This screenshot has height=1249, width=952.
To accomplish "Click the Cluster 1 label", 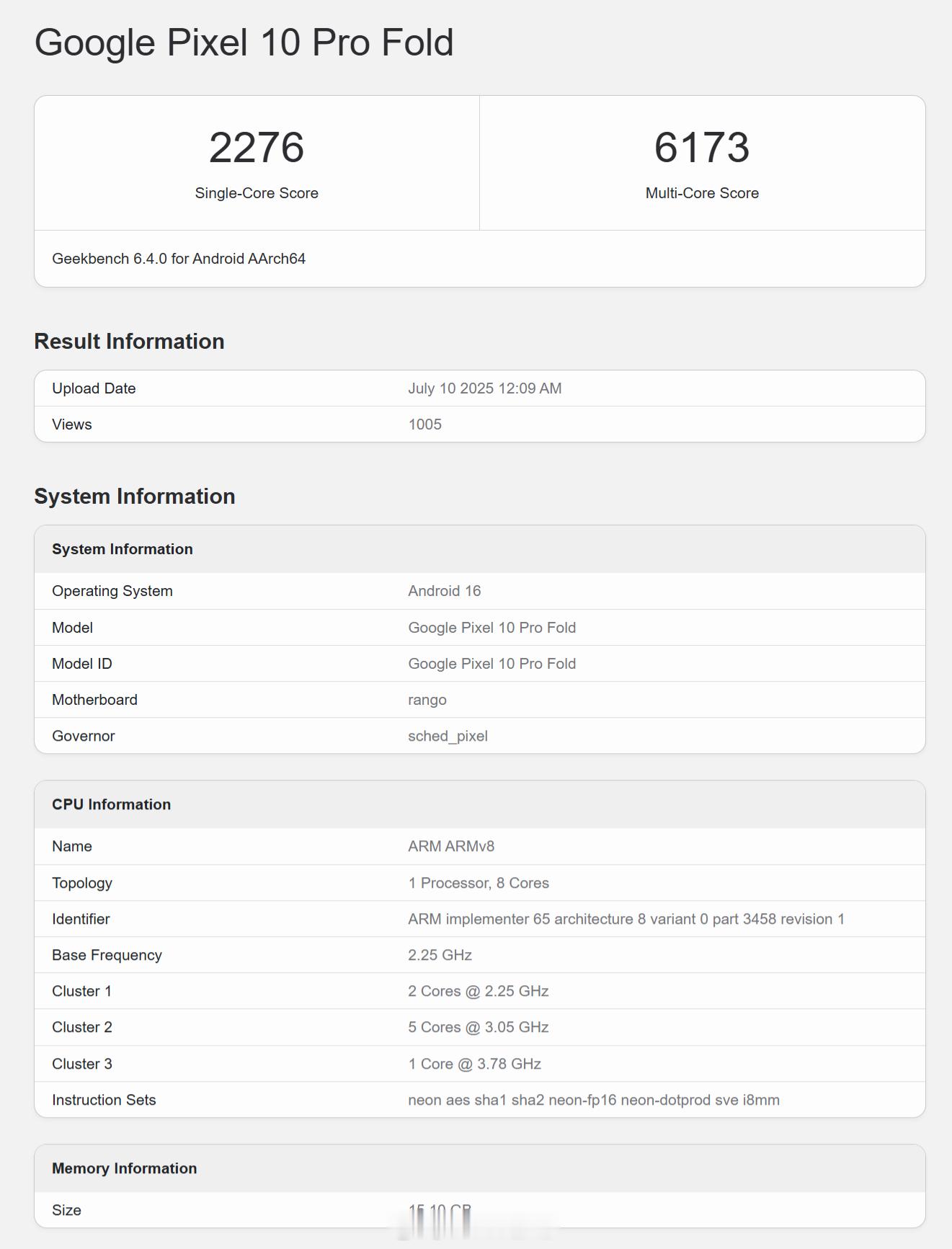I will (x=81, y=991).
